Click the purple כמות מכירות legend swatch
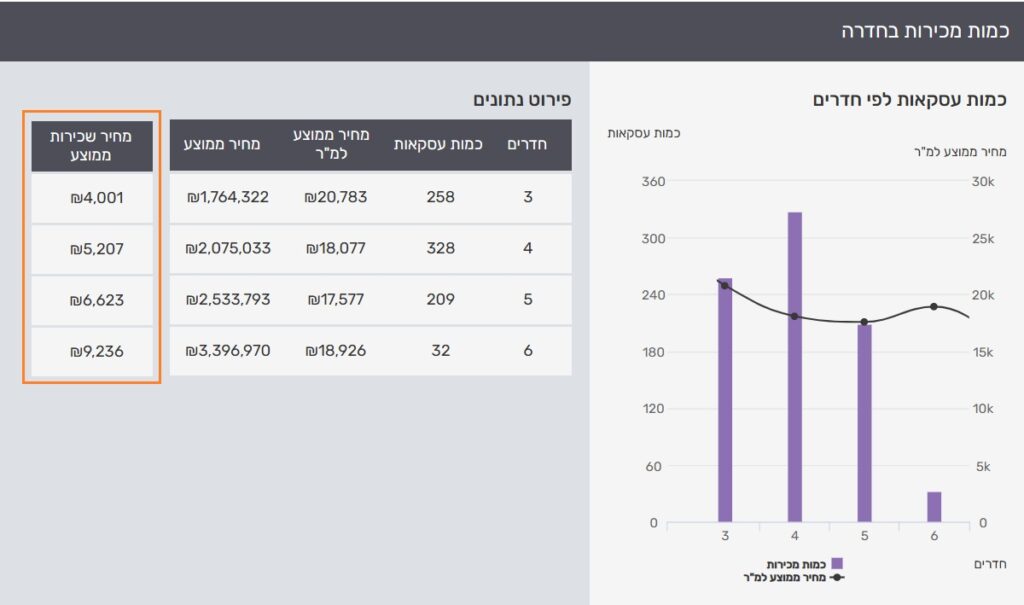The width and height of the screenshot is (1024, 605). click(837, 564)
